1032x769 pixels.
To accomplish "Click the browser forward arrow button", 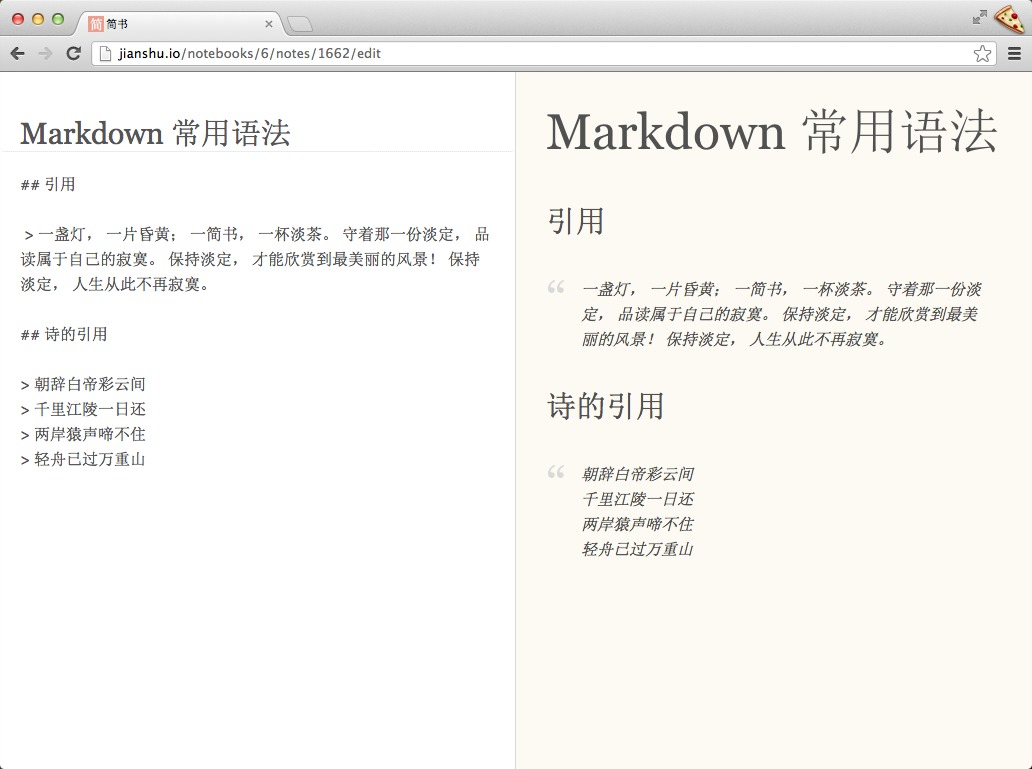I will tap(45, 54).
